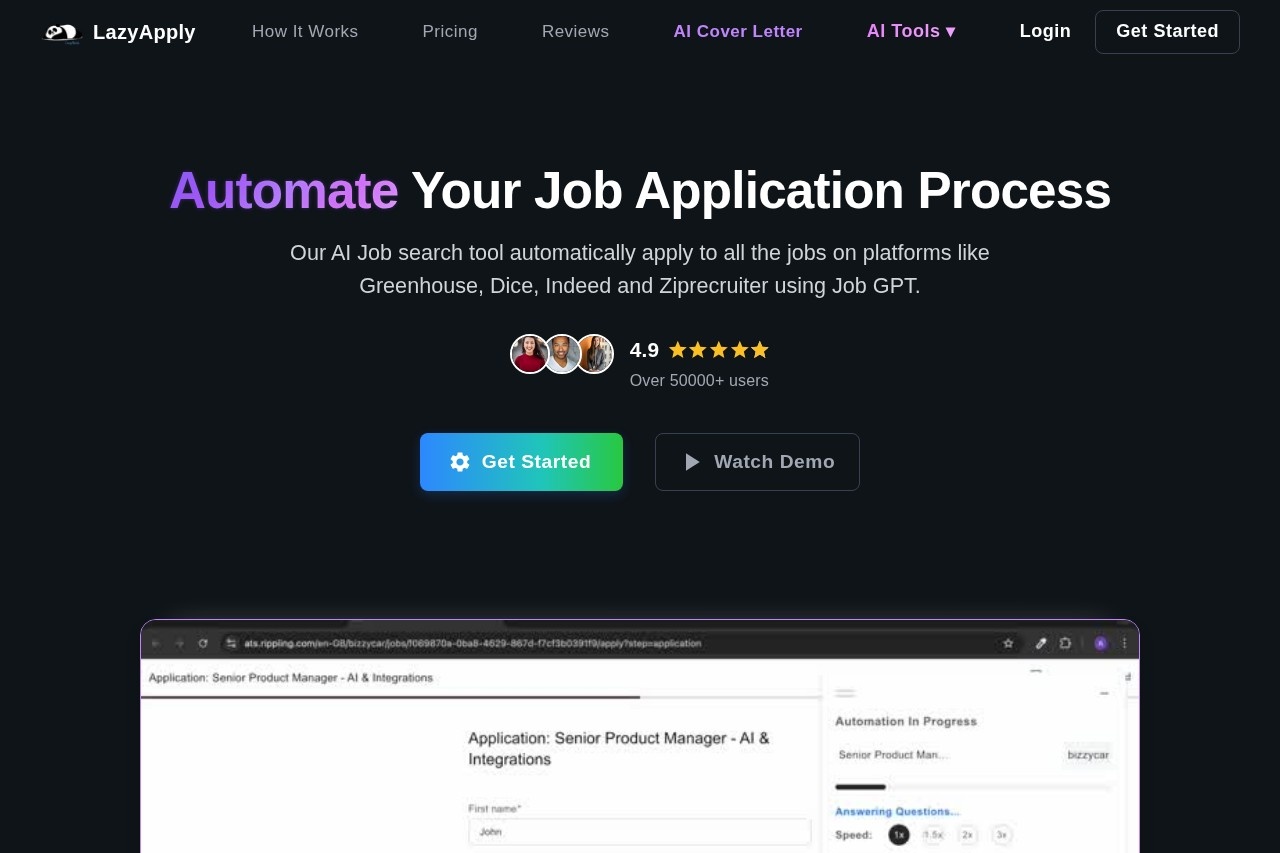Image resolution: width=1280 pixels, height=853 pixels.
Task: Click the purple profile avatar in demo browser
Action: click(x=1101, y=643)
